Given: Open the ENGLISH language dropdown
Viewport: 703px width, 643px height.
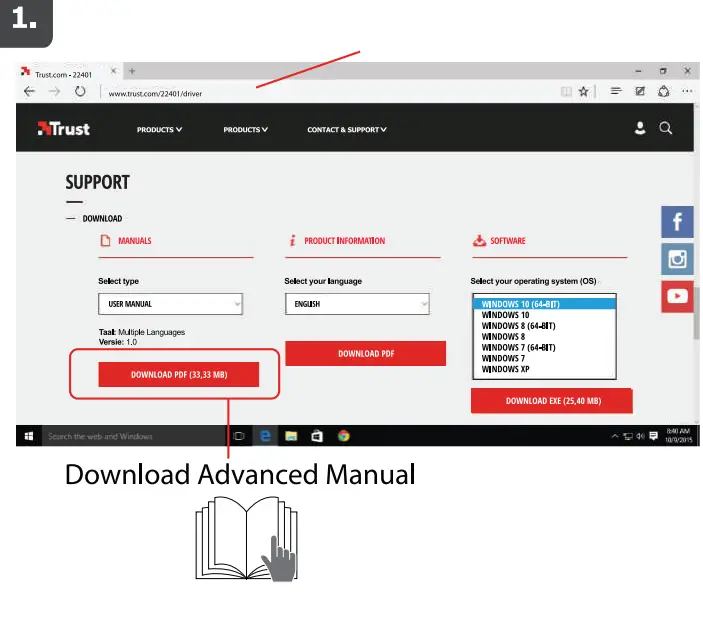Looking at the screenshot, I should pos(357,304).
